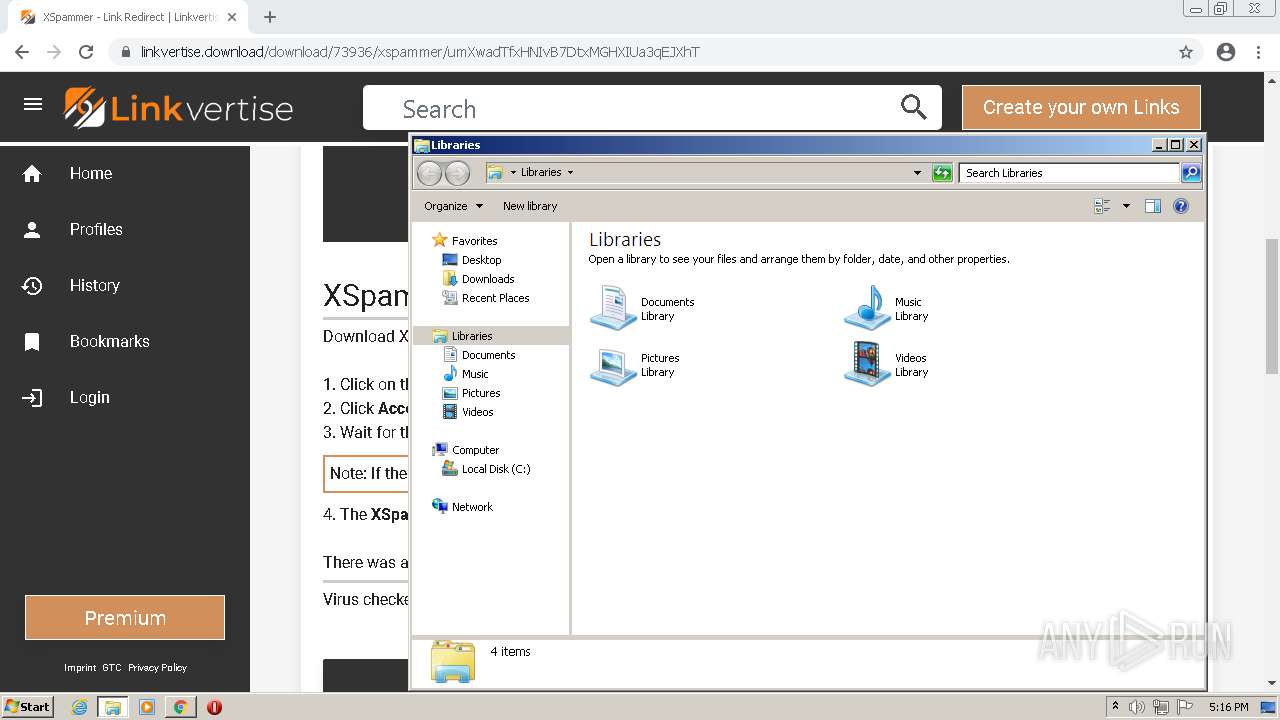Select Pictures in the navigation tree

coord(481,393)
